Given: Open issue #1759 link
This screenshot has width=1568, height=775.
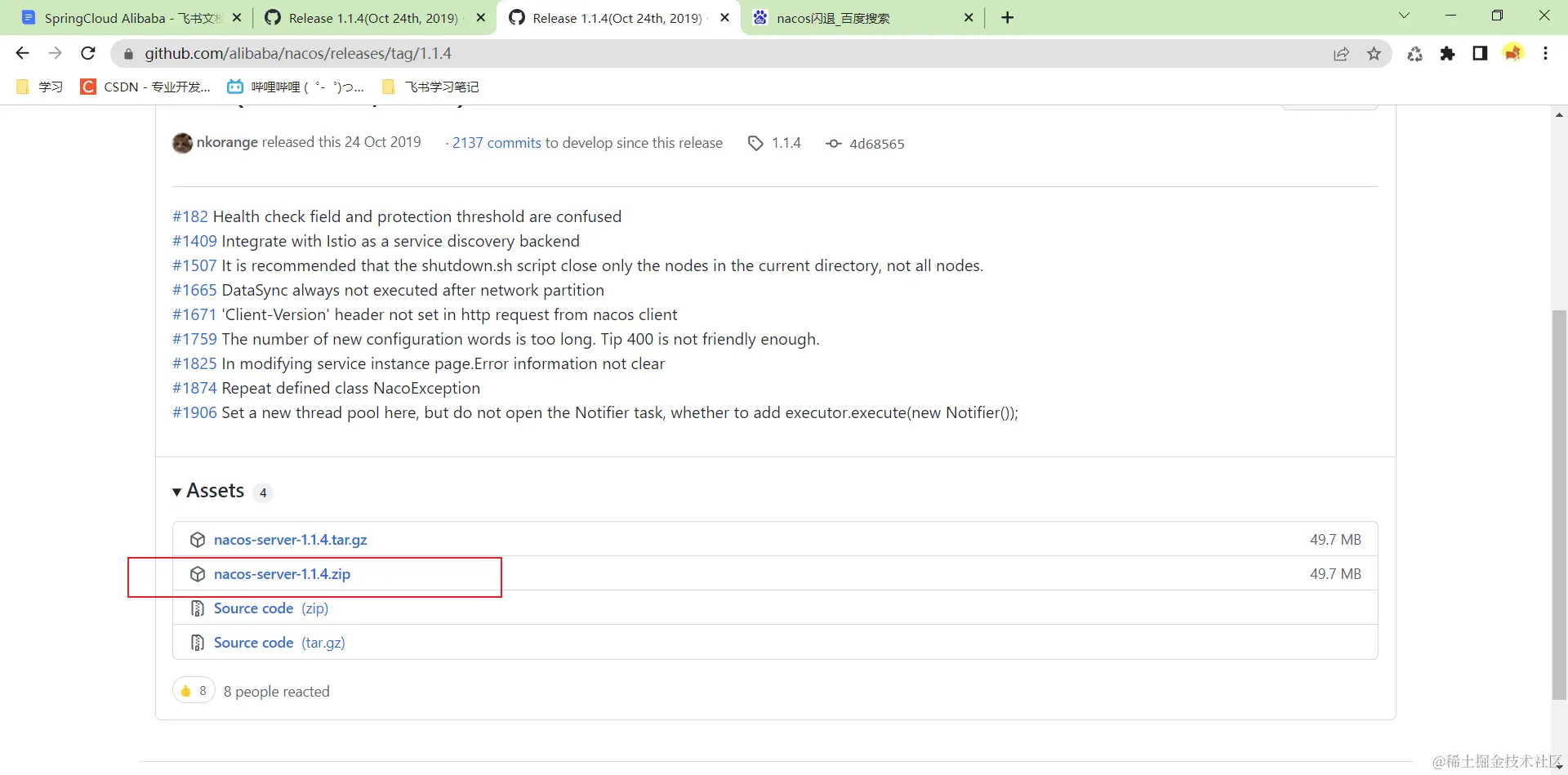Looking at the screenshot, I should 194,339.
